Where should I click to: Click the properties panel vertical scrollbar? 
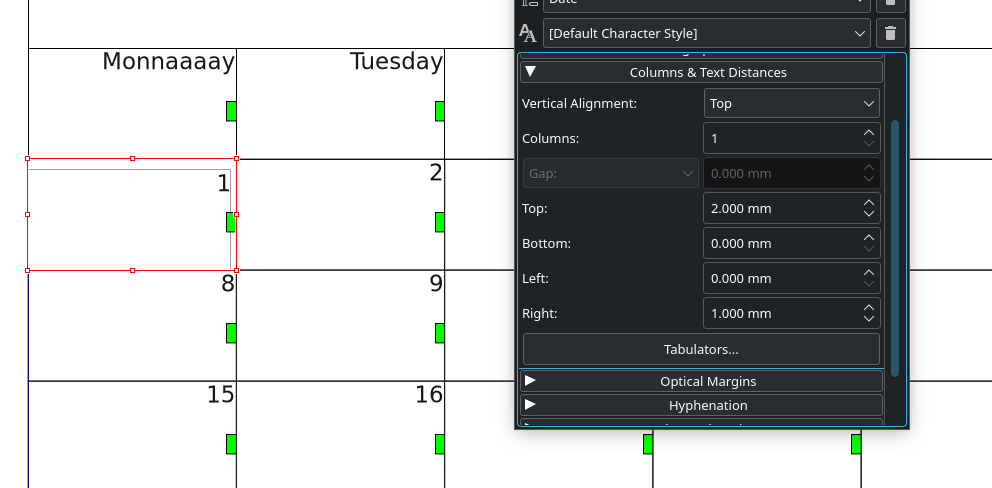tap(895, 250)
